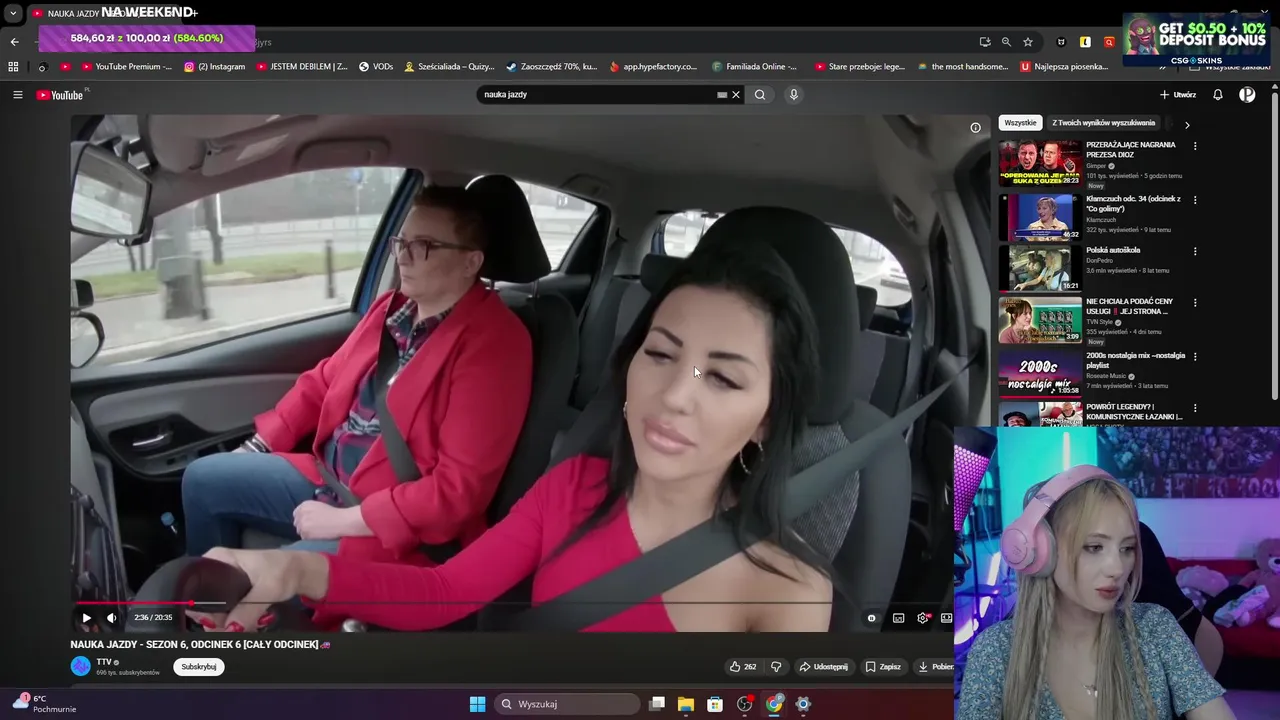Open 'Klamczuch odc. 34' video thumbnail
This screenshot has height=720, width=1280.
click(x=1040, y=216)
